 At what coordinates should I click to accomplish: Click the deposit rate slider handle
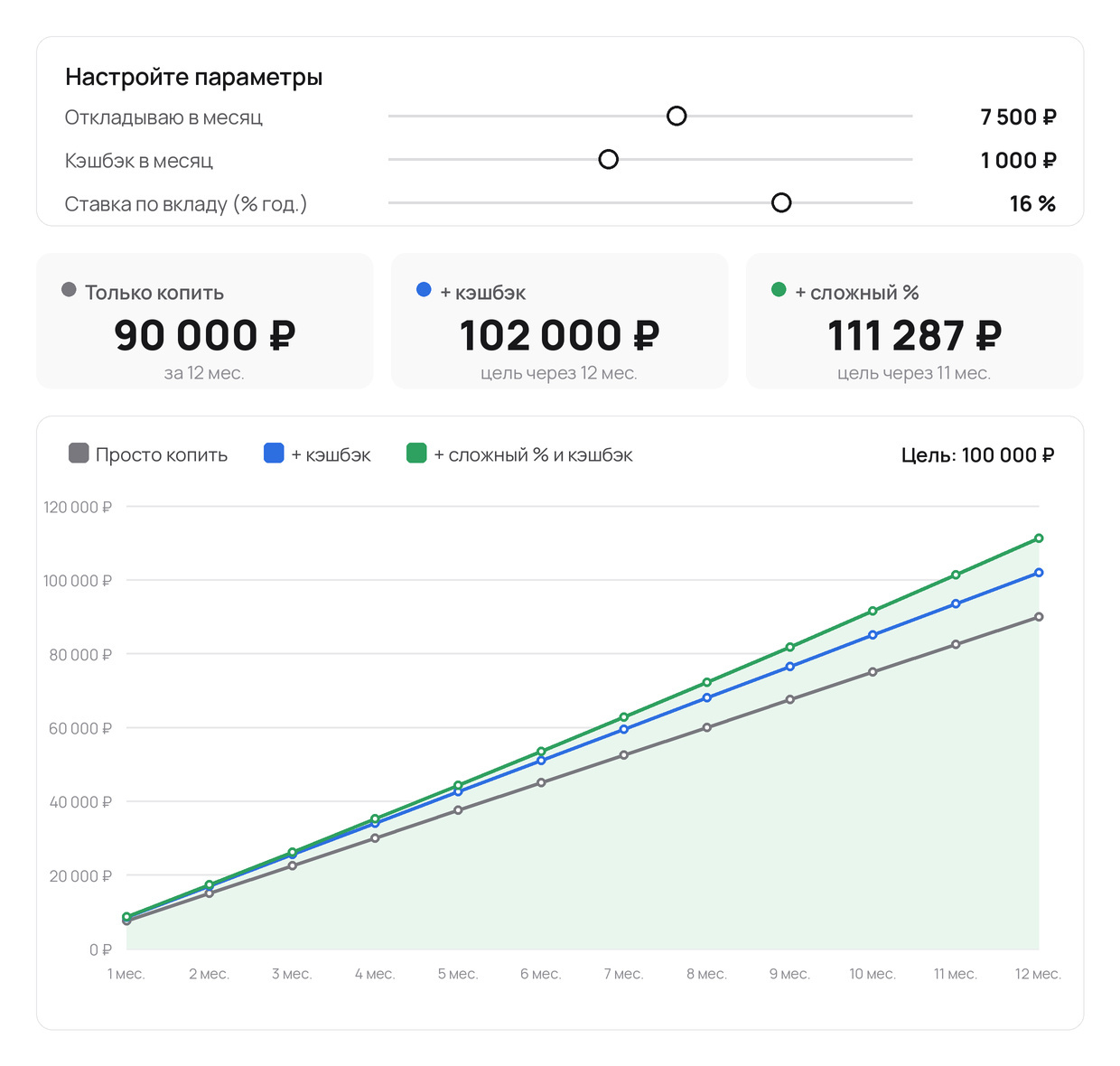pos(781,202)
